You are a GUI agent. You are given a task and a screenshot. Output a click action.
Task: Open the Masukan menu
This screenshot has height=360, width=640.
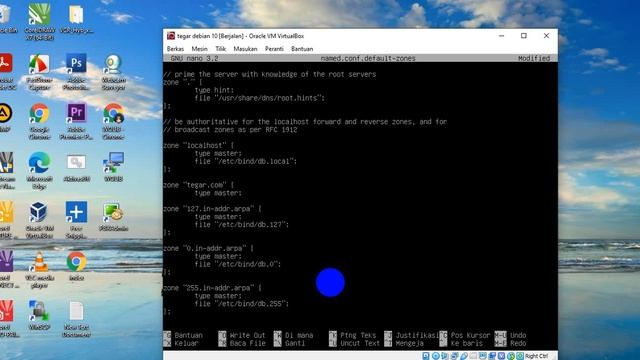245,49
